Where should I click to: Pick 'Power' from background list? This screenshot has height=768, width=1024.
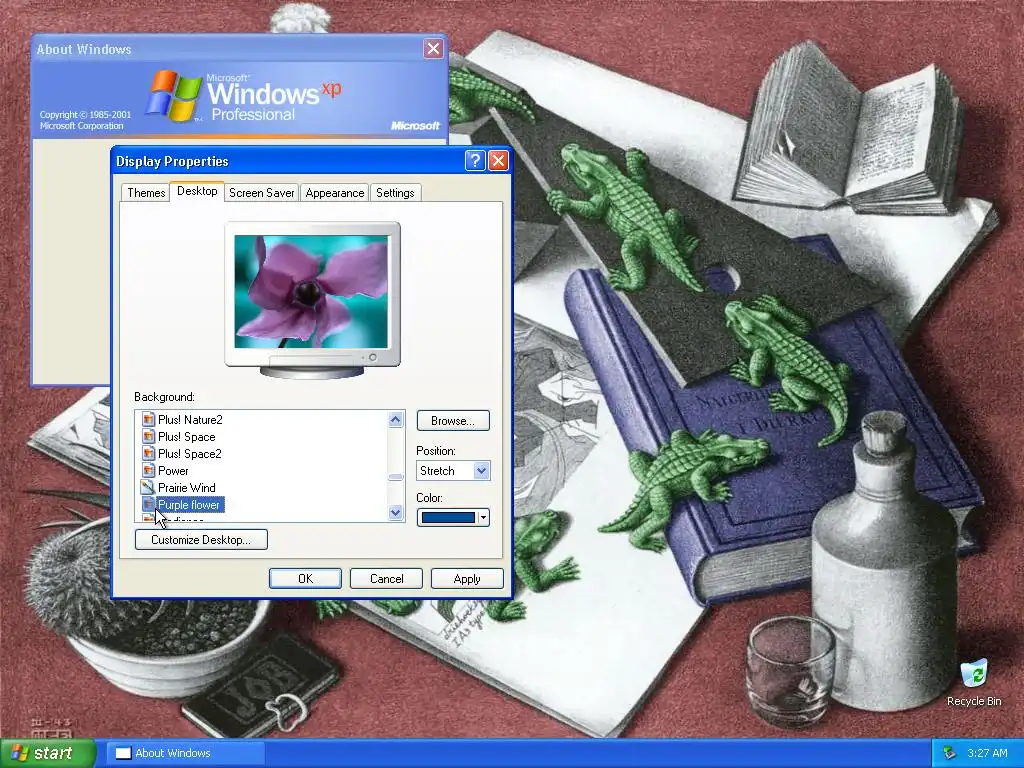pos(173,470)
